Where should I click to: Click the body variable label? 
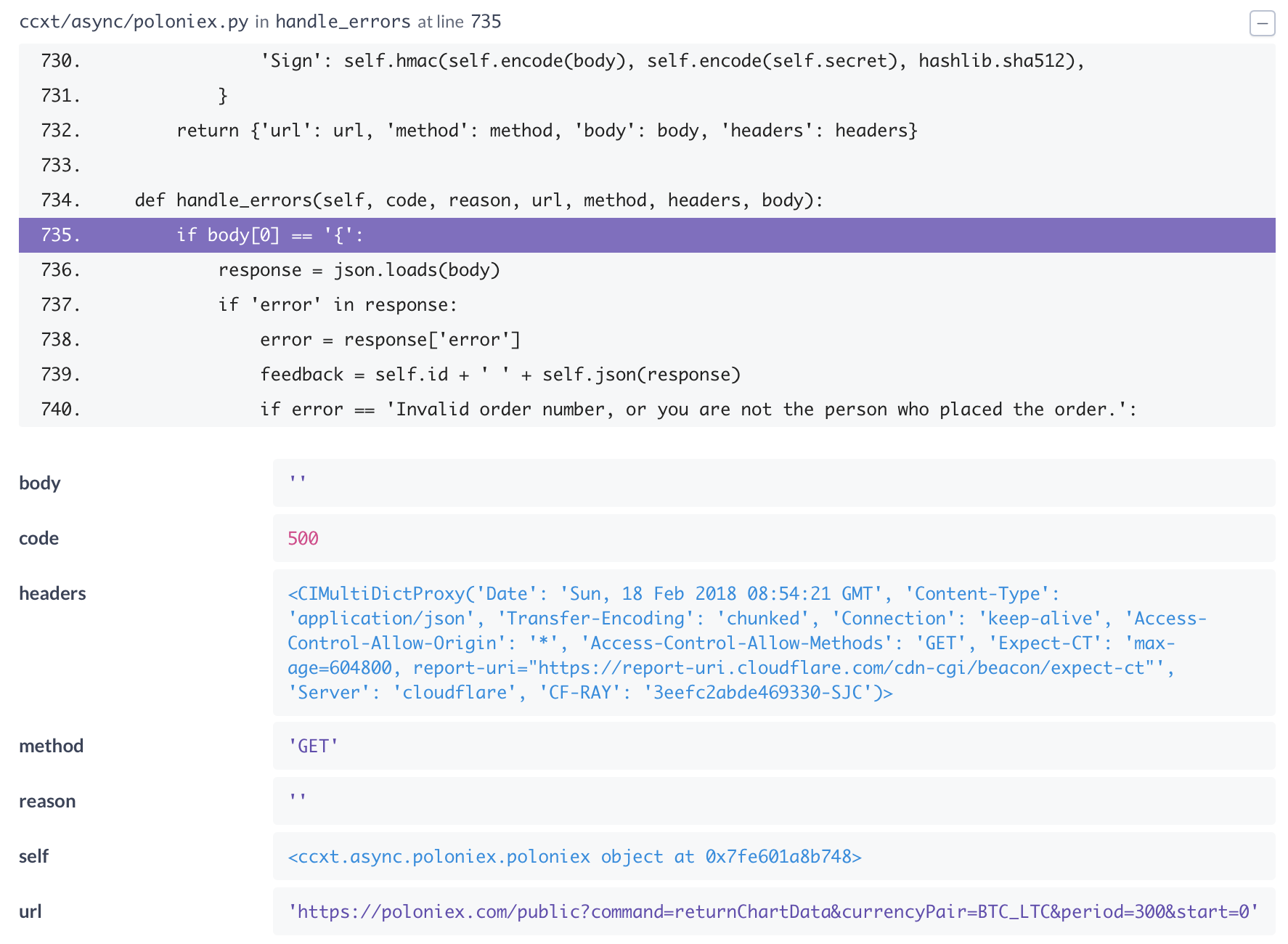click(x=39, y=483)
